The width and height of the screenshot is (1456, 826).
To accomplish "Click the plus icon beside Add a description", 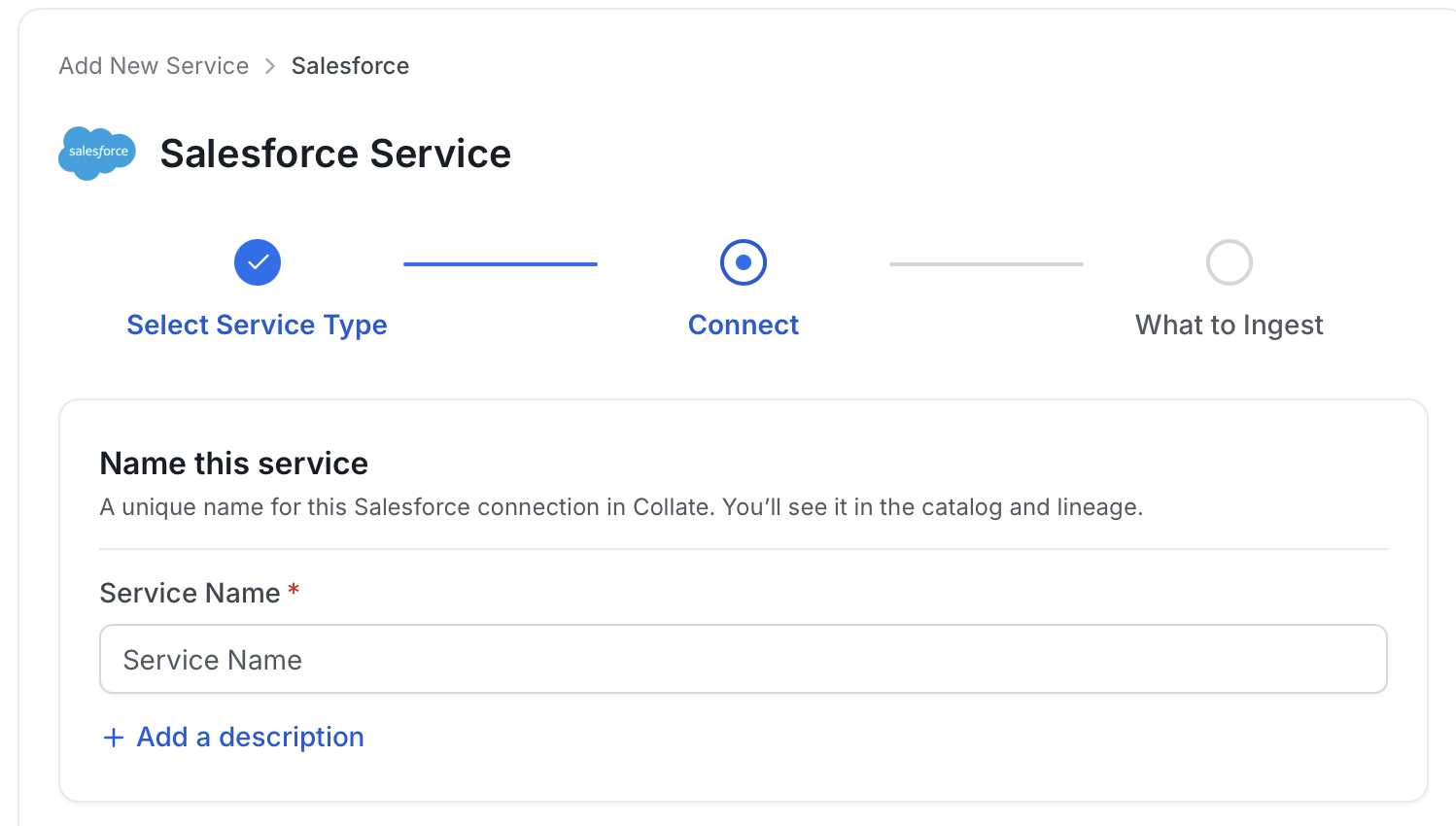I will tap(114, 738).
